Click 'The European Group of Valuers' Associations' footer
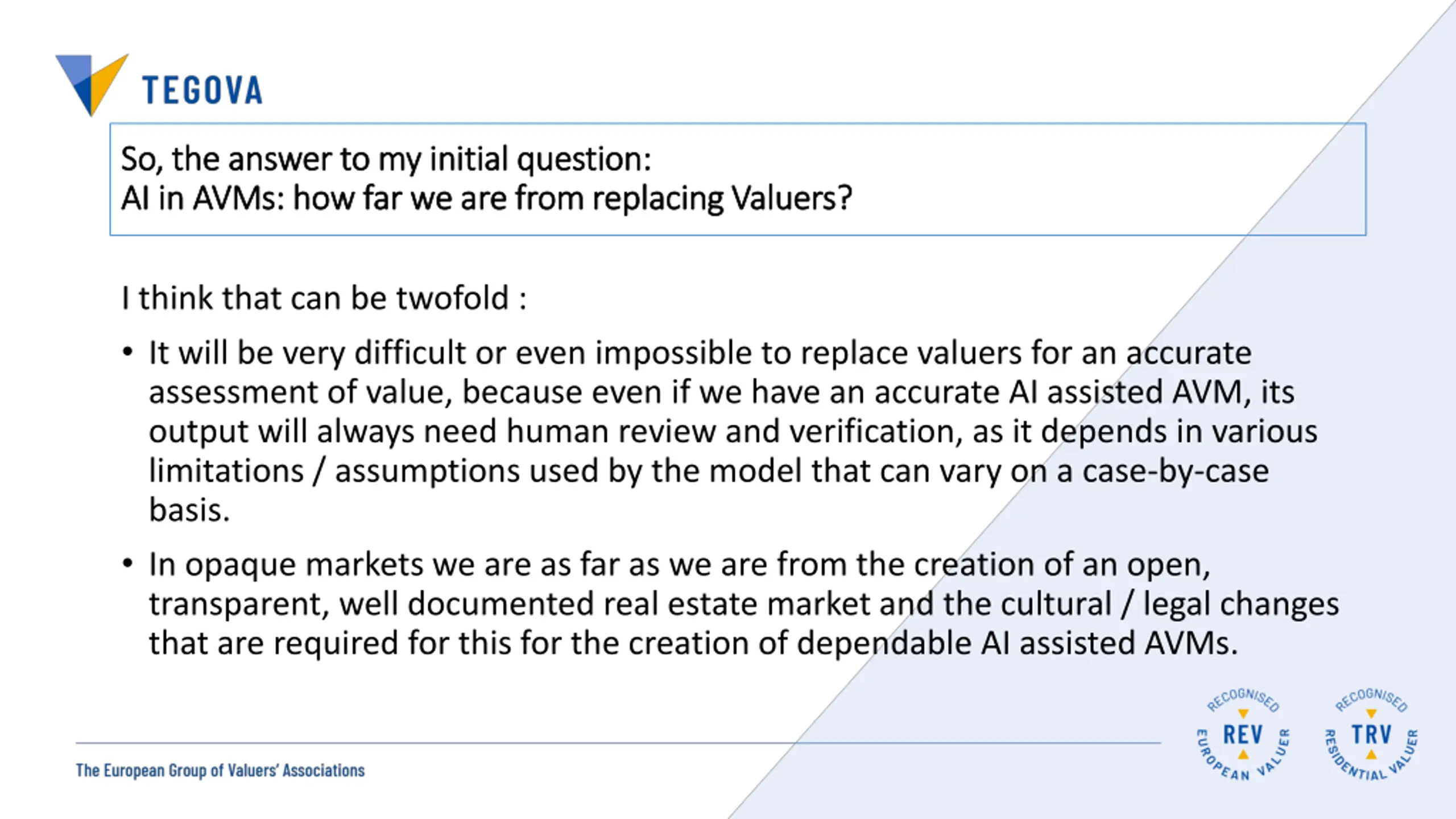Image resolution: width=1456 pixels, height=819 pixels. [x=220, y=771]
